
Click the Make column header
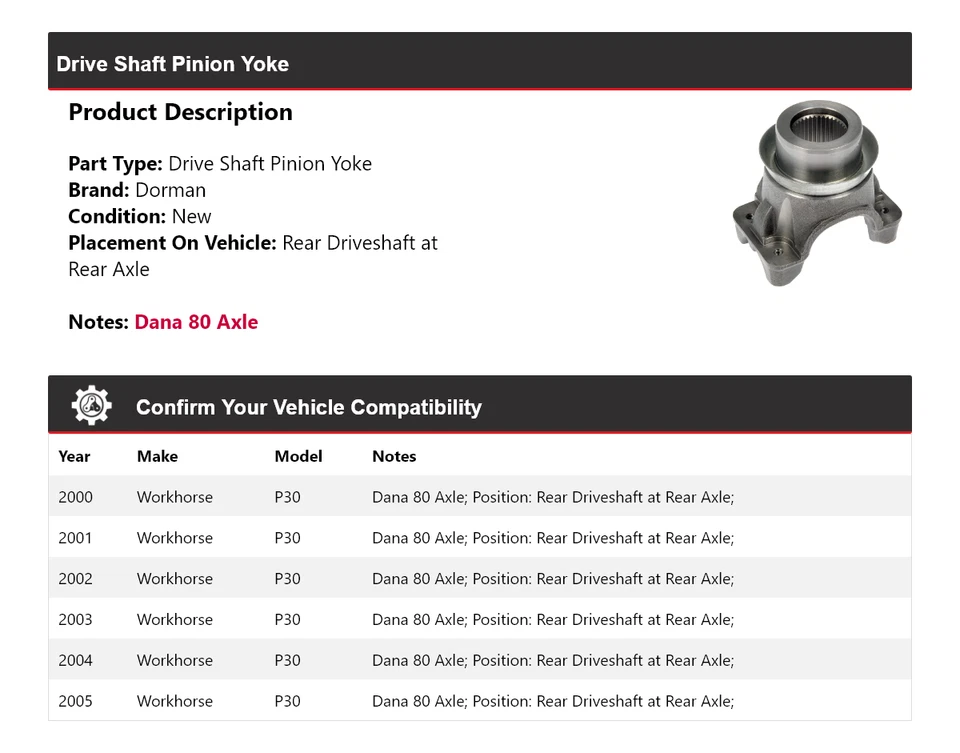pyautogui.click(x=157, y=456)
